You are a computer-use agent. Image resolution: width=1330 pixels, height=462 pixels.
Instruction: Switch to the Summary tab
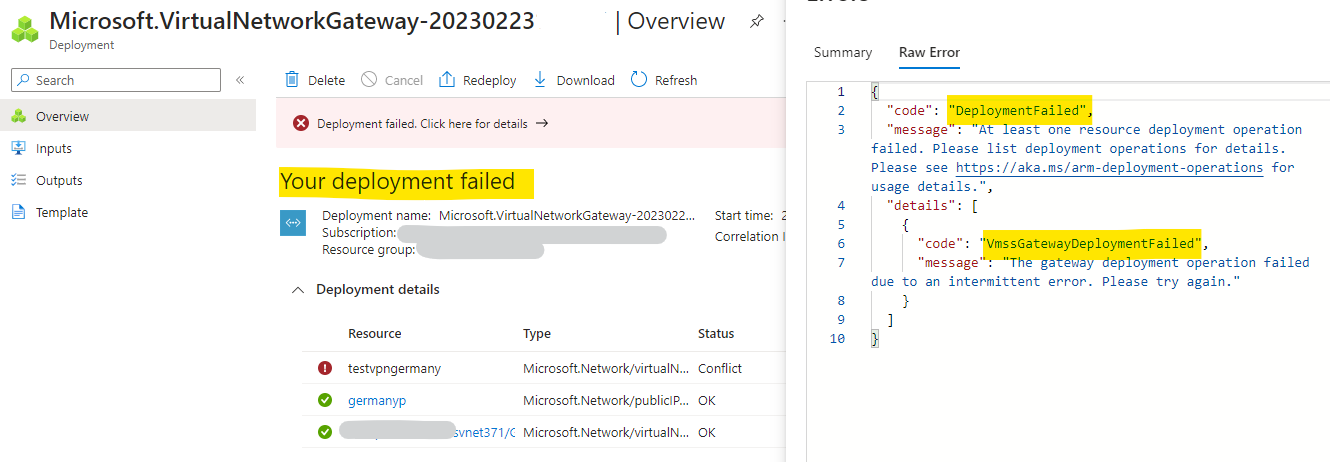point(843,52)
